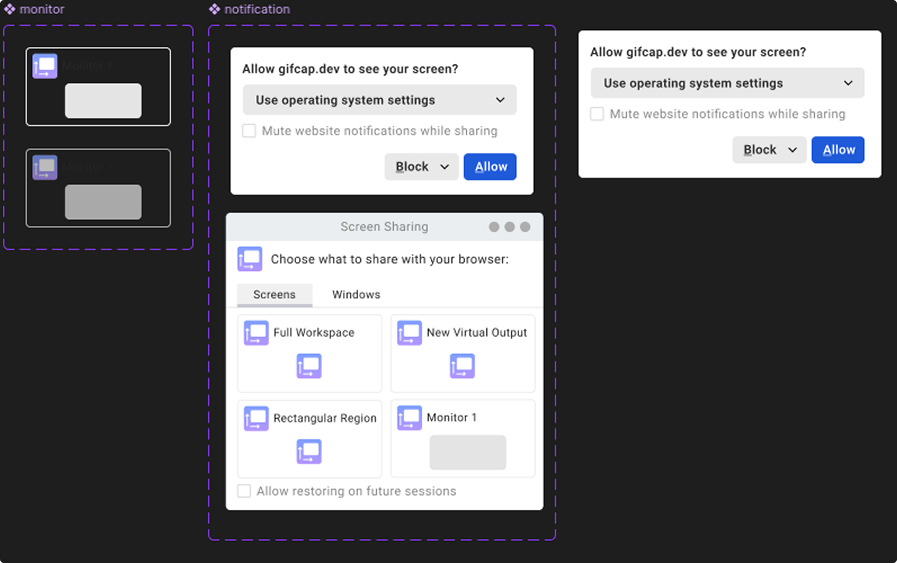897x563 pixels.
Task: Click the gifcap.dev question heading inside the notification component
Action: pos(350,69)
